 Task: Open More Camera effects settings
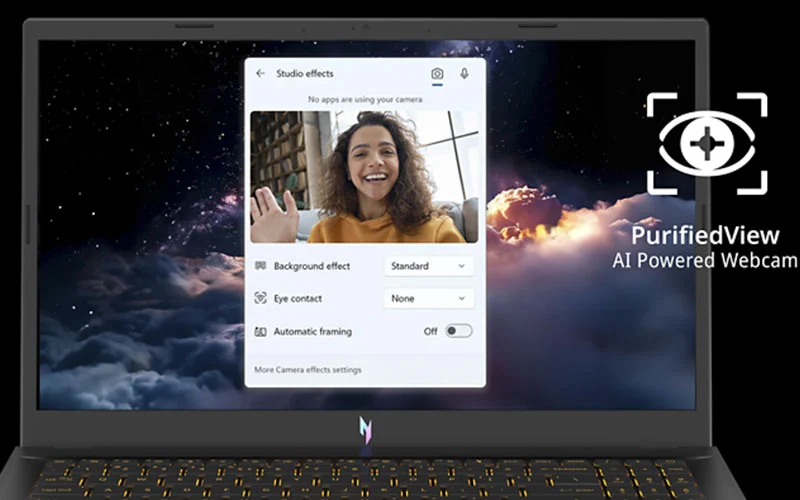[308, 370]
